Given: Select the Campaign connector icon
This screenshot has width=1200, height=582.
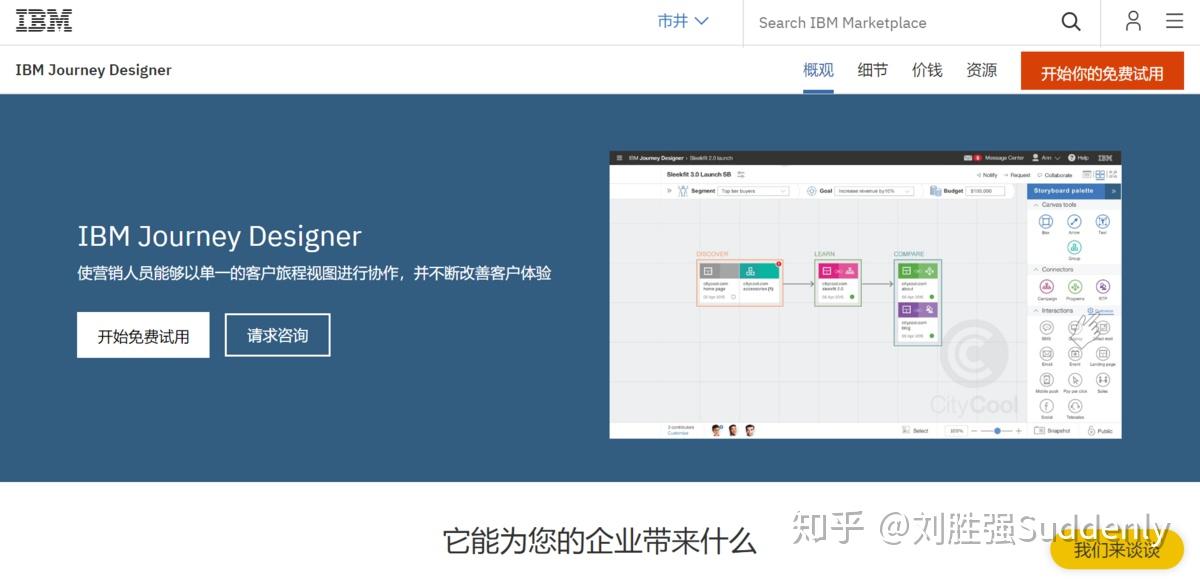Looking at the screenshot, I should coord(1046,286).
